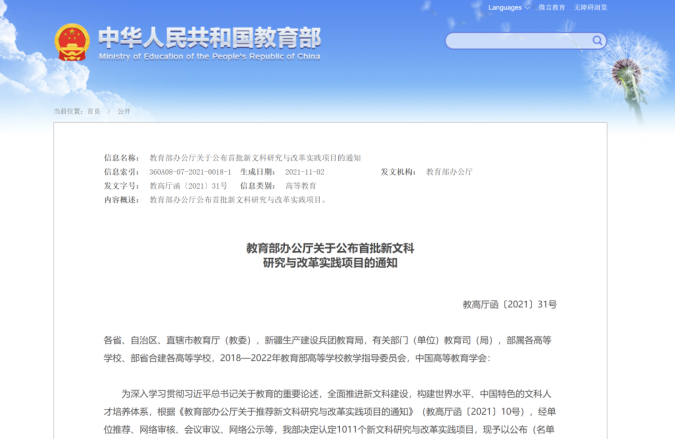Click the 信息名称 value text
This screenshot has height=440, width=675.
(255, 158)
